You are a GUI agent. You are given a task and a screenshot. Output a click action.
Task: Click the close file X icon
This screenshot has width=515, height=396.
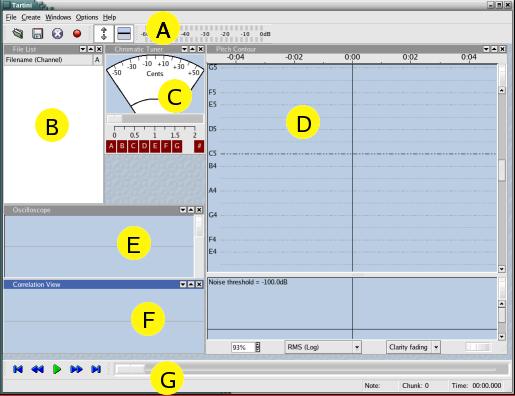pyautogui.click(x=57, y=33)
